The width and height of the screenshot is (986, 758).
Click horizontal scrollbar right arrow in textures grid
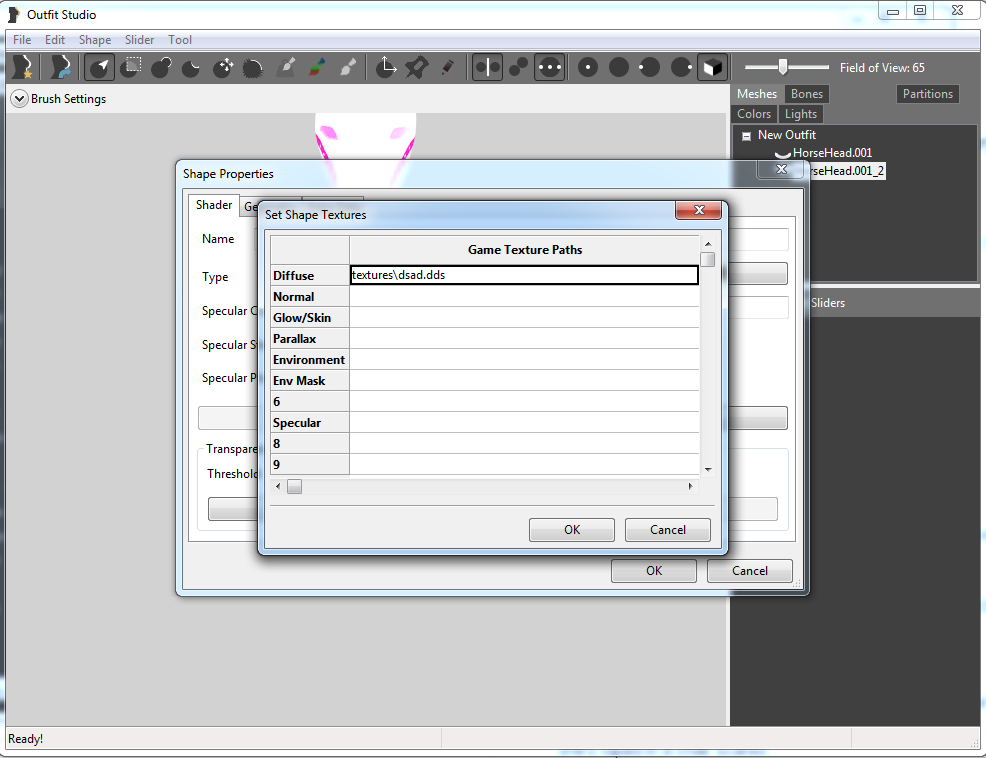690,486
